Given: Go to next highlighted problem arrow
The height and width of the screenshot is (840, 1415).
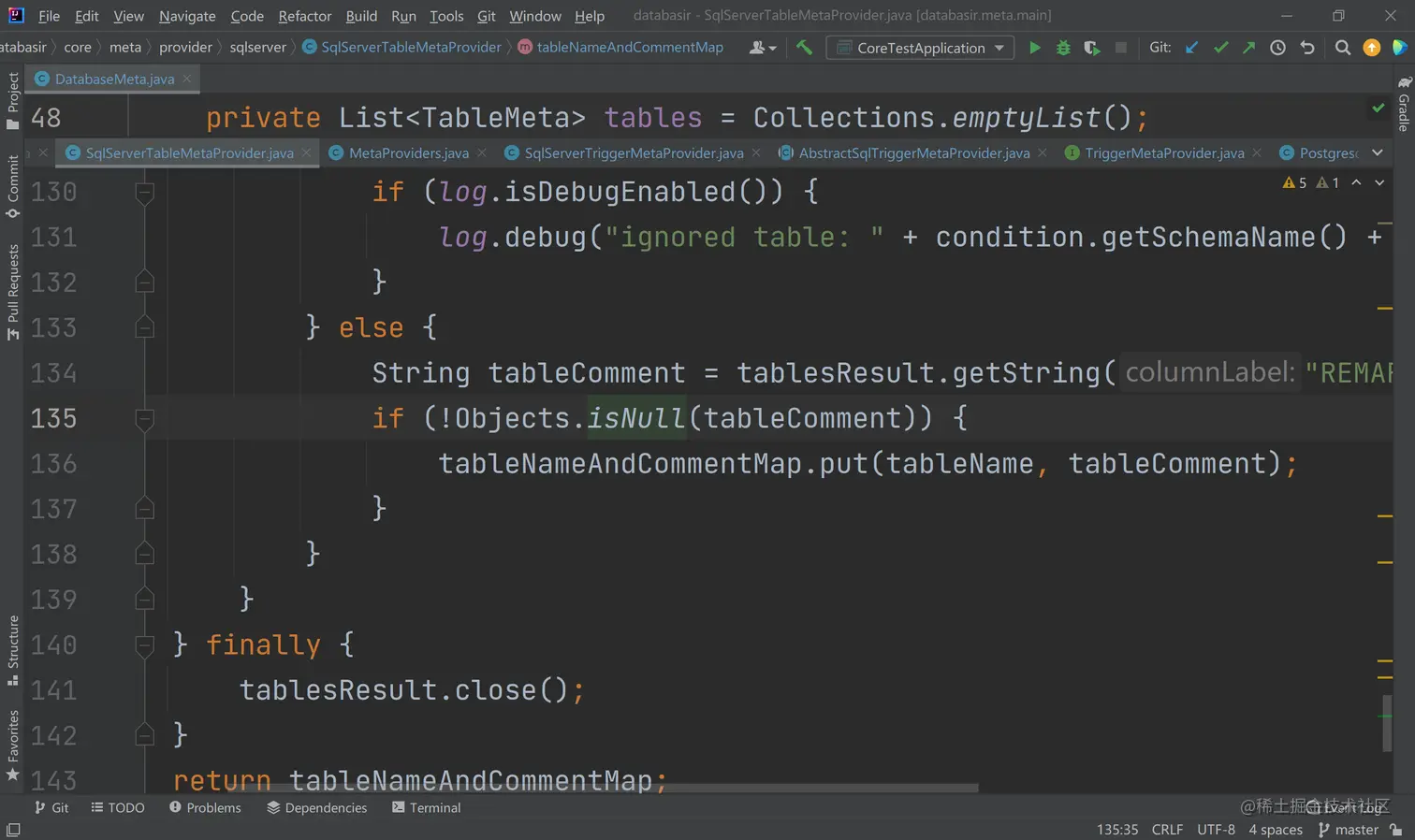Looking at the screenshot, I should [1379, 182].
